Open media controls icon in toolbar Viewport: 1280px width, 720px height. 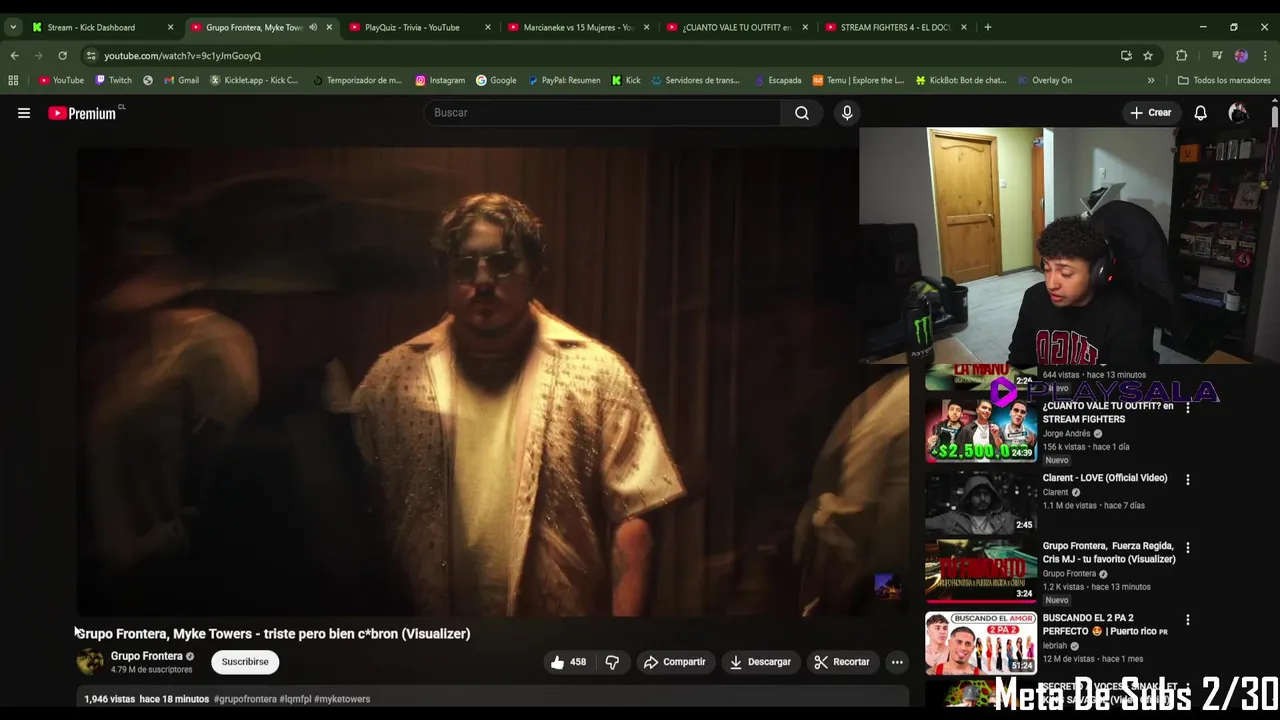(x=1217, y=56)
